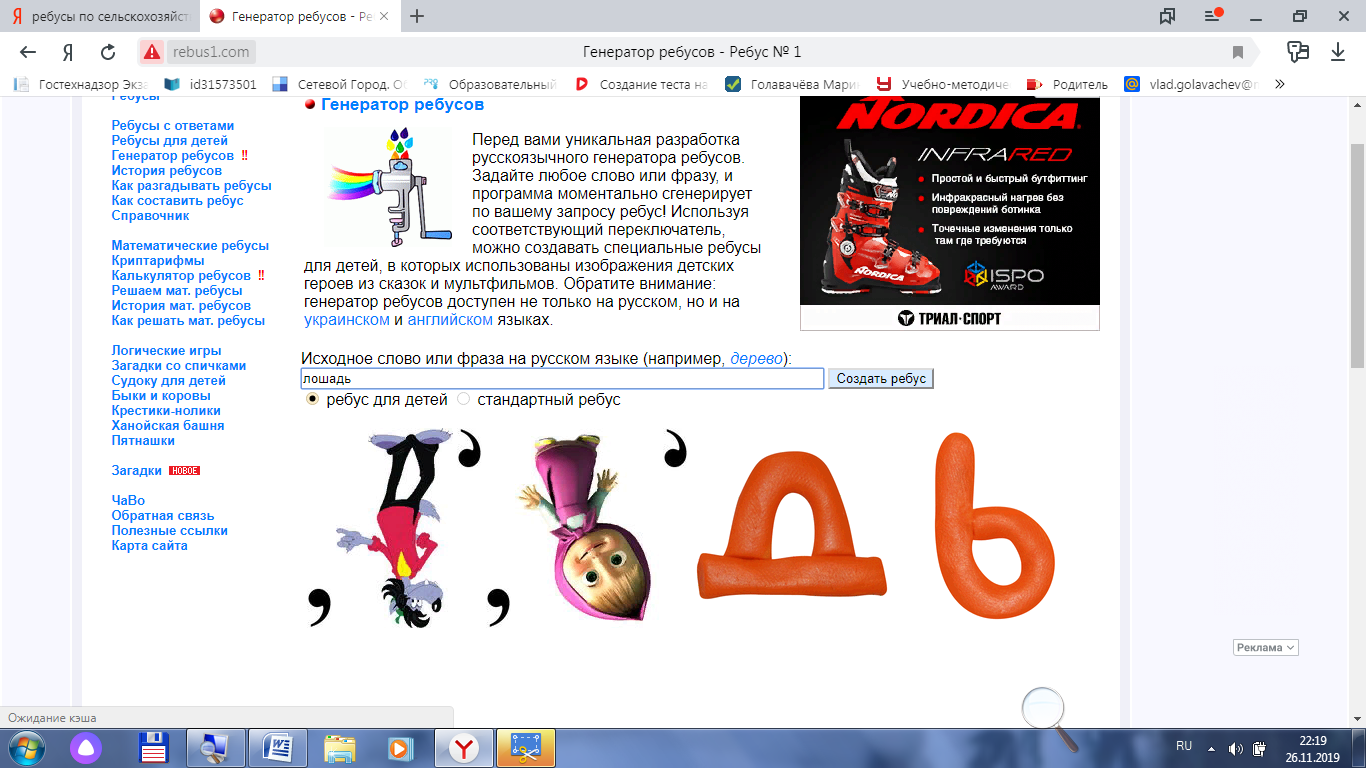Open the 'id31573501' bookmark
This screenshot has height=768, width=1366.
(x=210, y=84)
